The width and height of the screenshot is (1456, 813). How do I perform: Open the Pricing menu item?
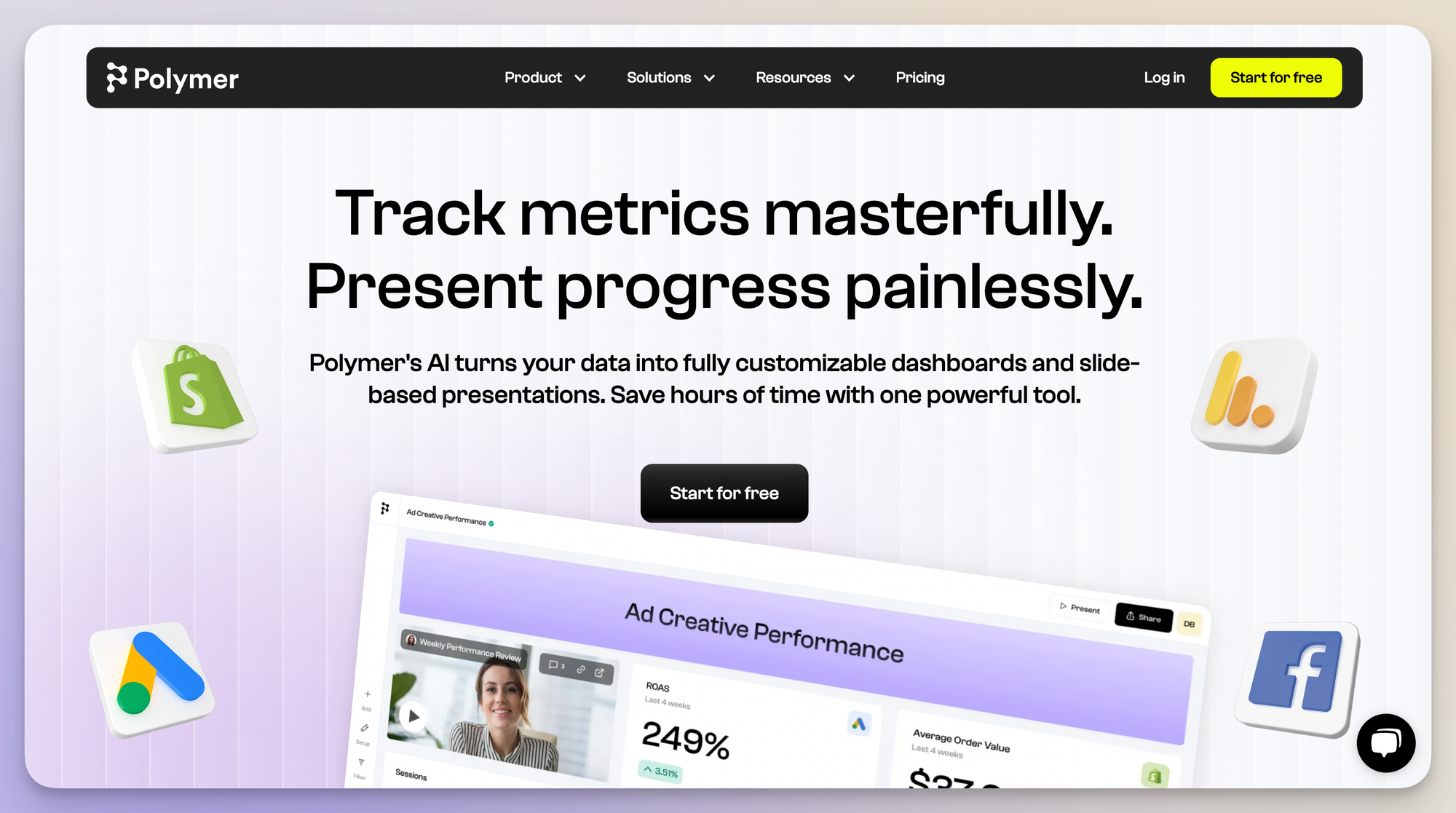coord(920,77)
